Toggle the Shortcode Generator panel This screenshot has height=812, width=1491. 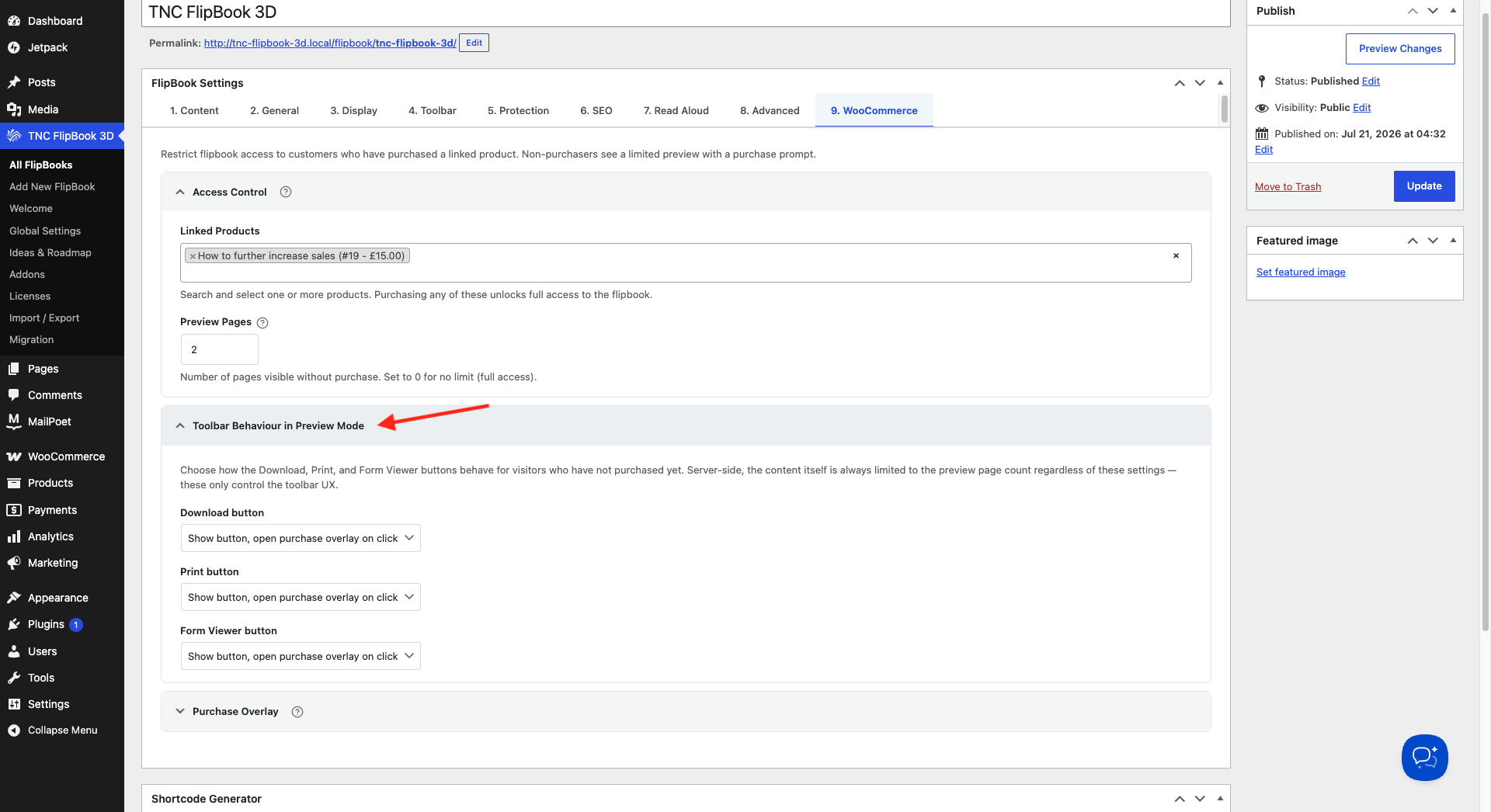click(x=1220, y=798)
